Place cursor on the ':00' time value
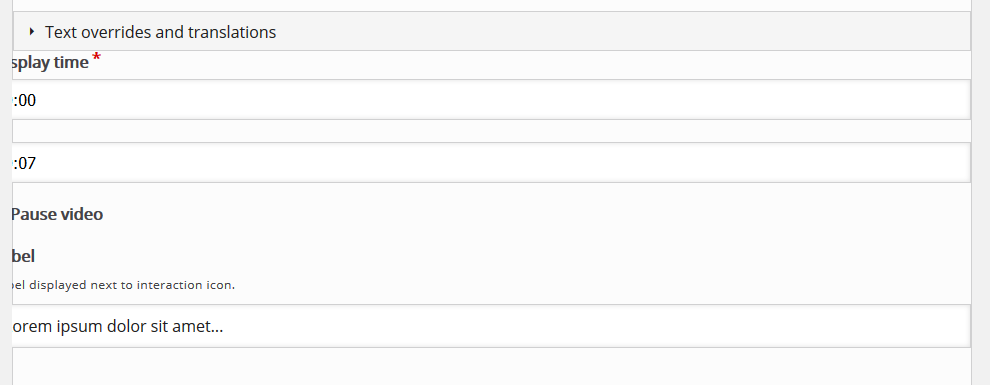The image size is (990, 385). 24,100
